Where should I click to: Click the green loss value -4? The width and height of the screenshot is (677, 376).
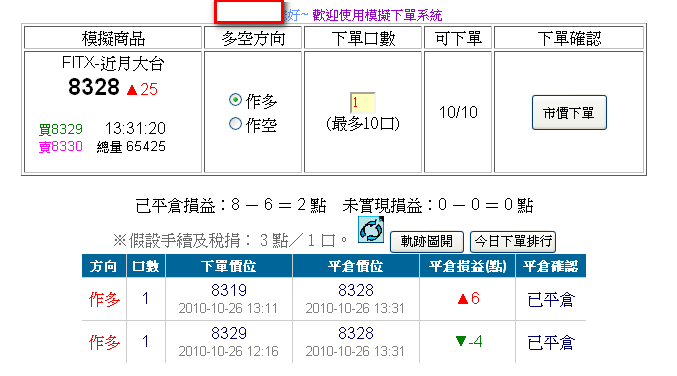[475, 341]
